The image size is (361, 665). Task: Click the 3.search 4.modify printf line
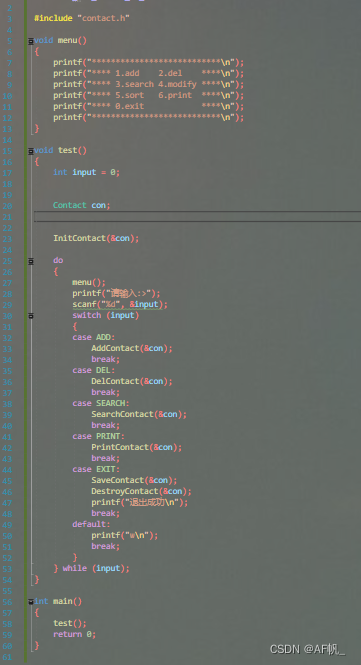coord(148,84)
